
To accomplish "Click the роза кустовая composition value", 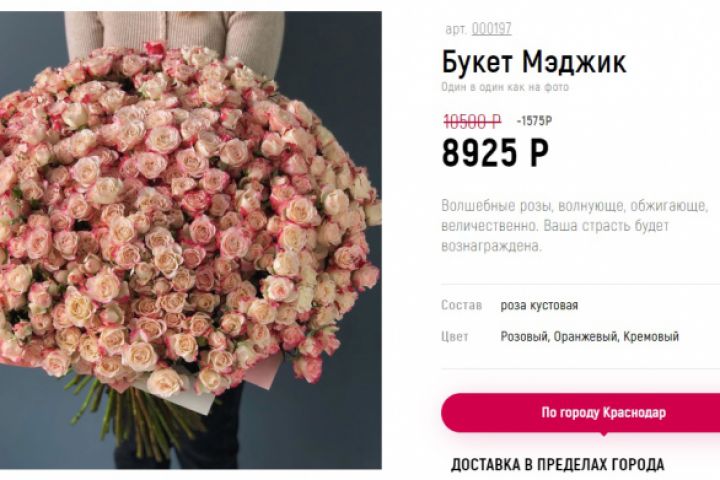I will (539, 305).
